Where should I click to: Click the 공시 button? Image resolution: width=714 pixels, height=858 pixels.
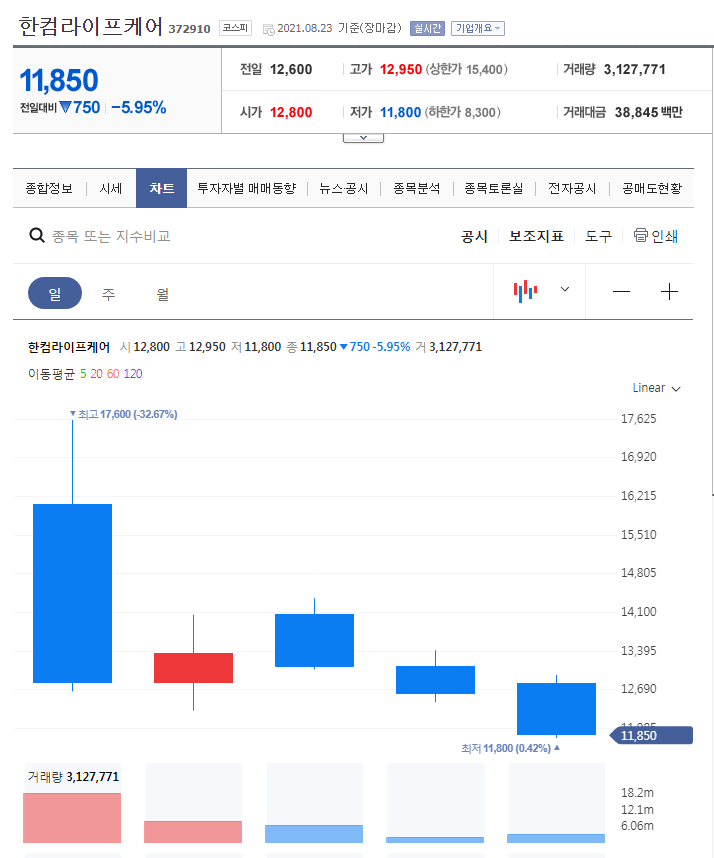pos(474,236)
